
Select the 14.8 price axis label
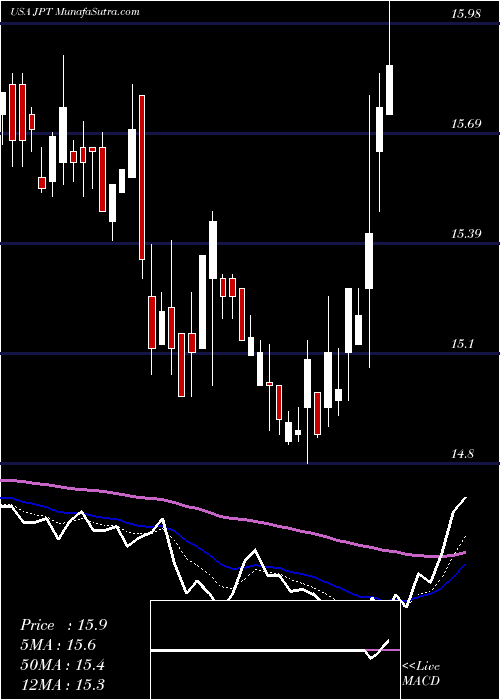pos(462,454)
